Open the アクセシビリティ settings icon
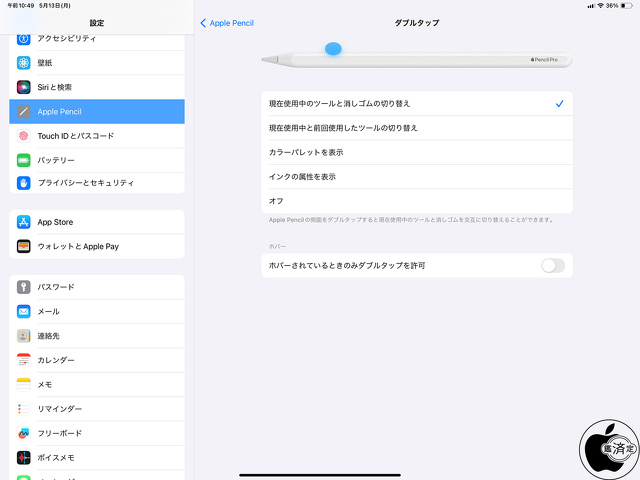The height and width of the screenshot is (480, 640). [x=24, y=39]
